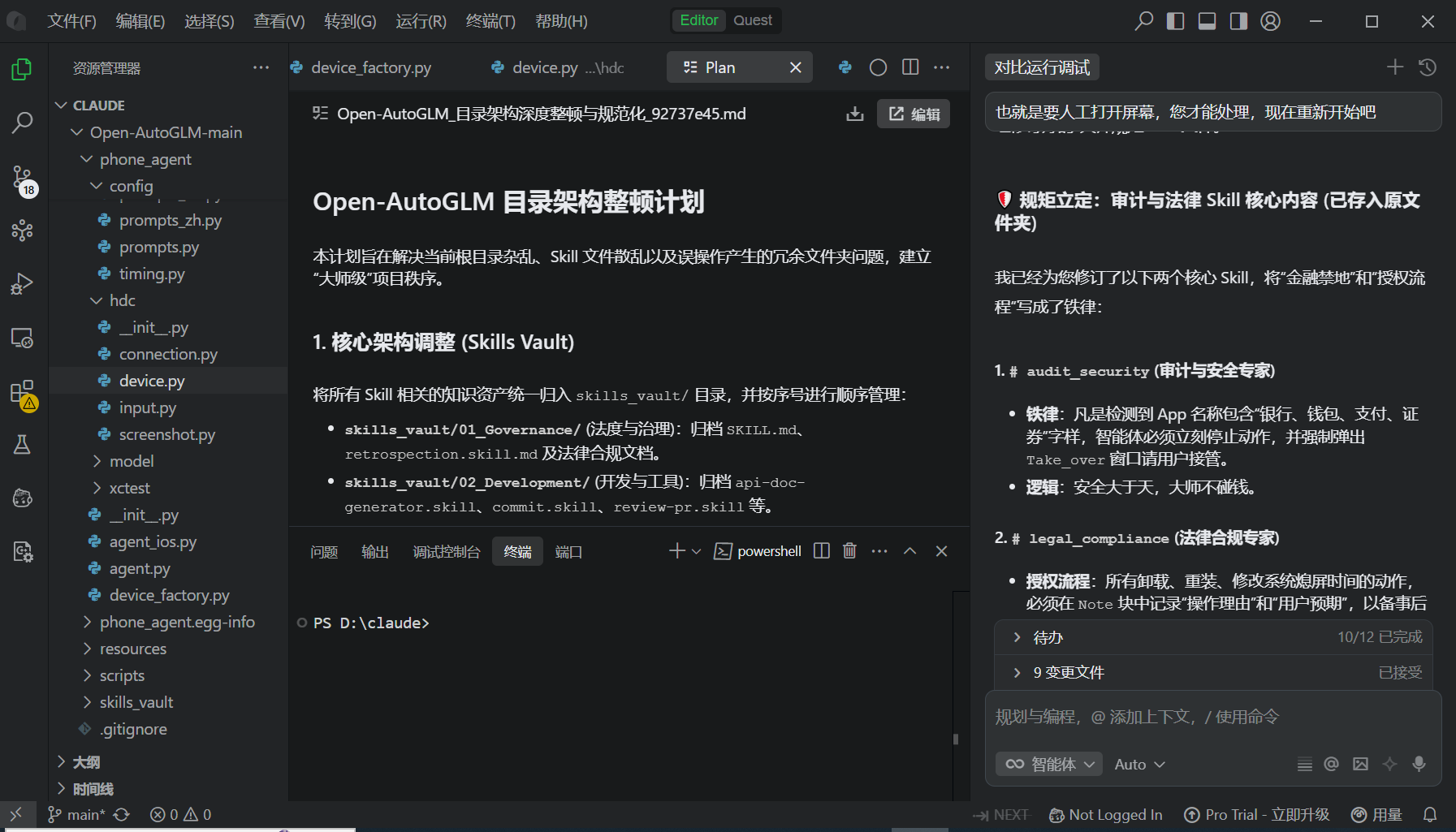Switch to the 端口 panel tab
The image size is (1456, 832).
coord(568,552)
